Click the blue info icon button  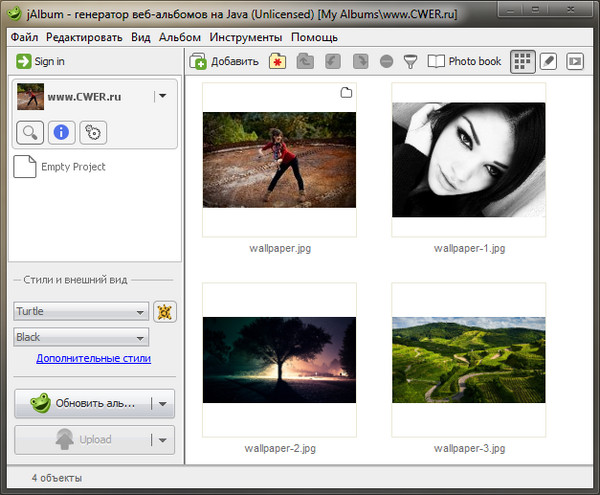point(62,131)
